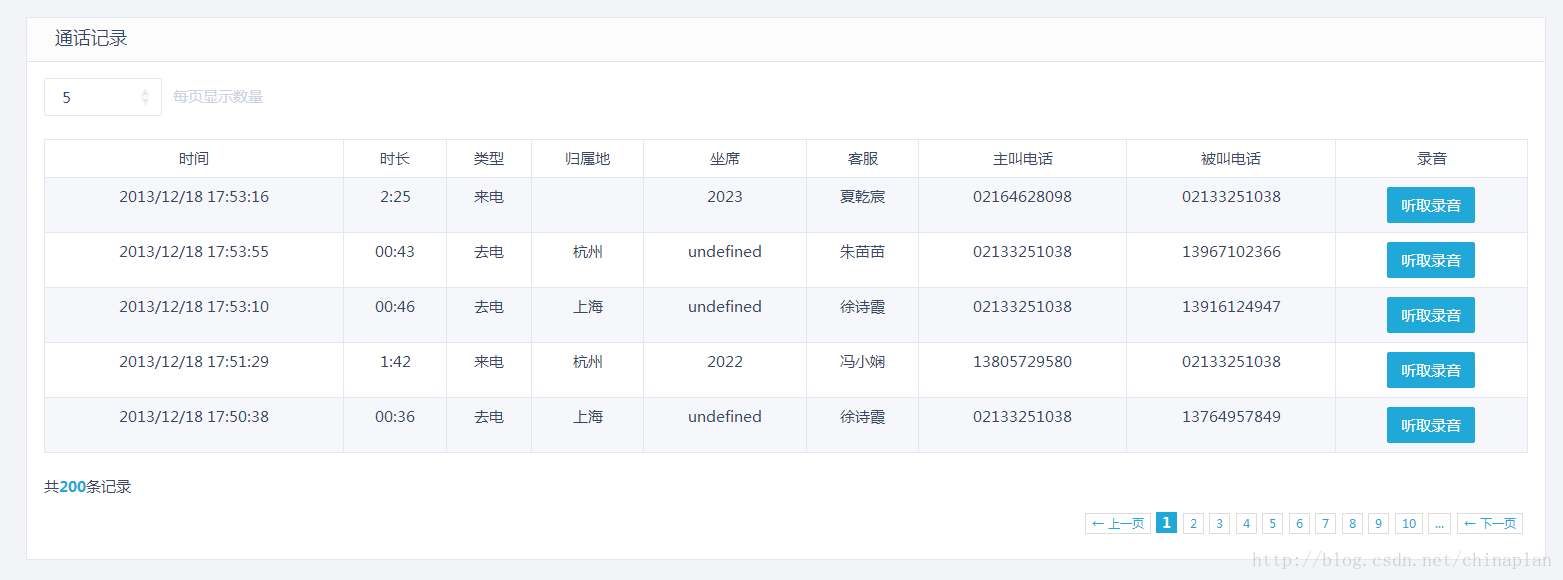Click the stepper up arrow in page size field
This screenshot has height=580, width=1563.
[x=145, y=92]
